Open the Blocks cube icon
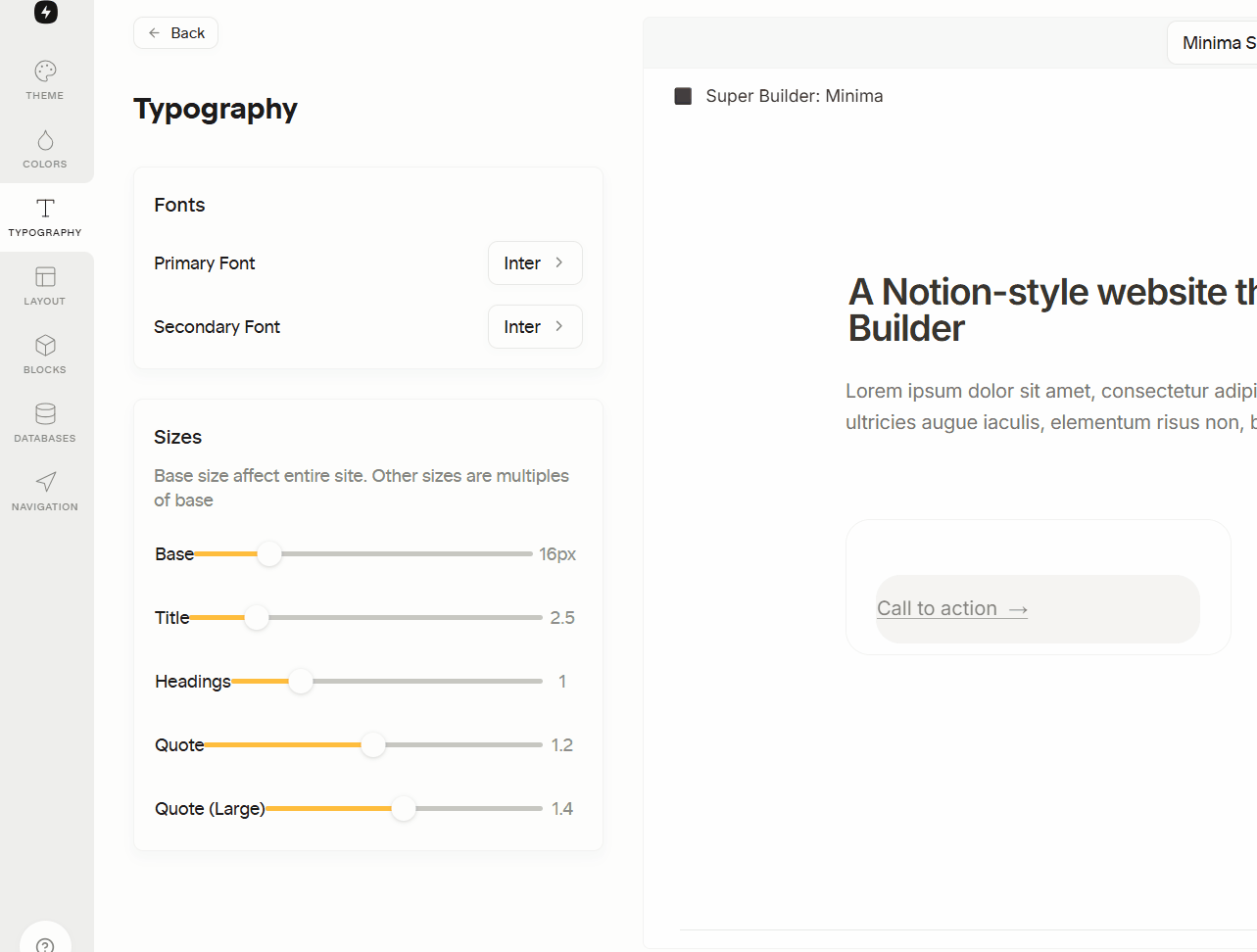Viewport: 1257px width, 952px height. click(x=45, y=345)
